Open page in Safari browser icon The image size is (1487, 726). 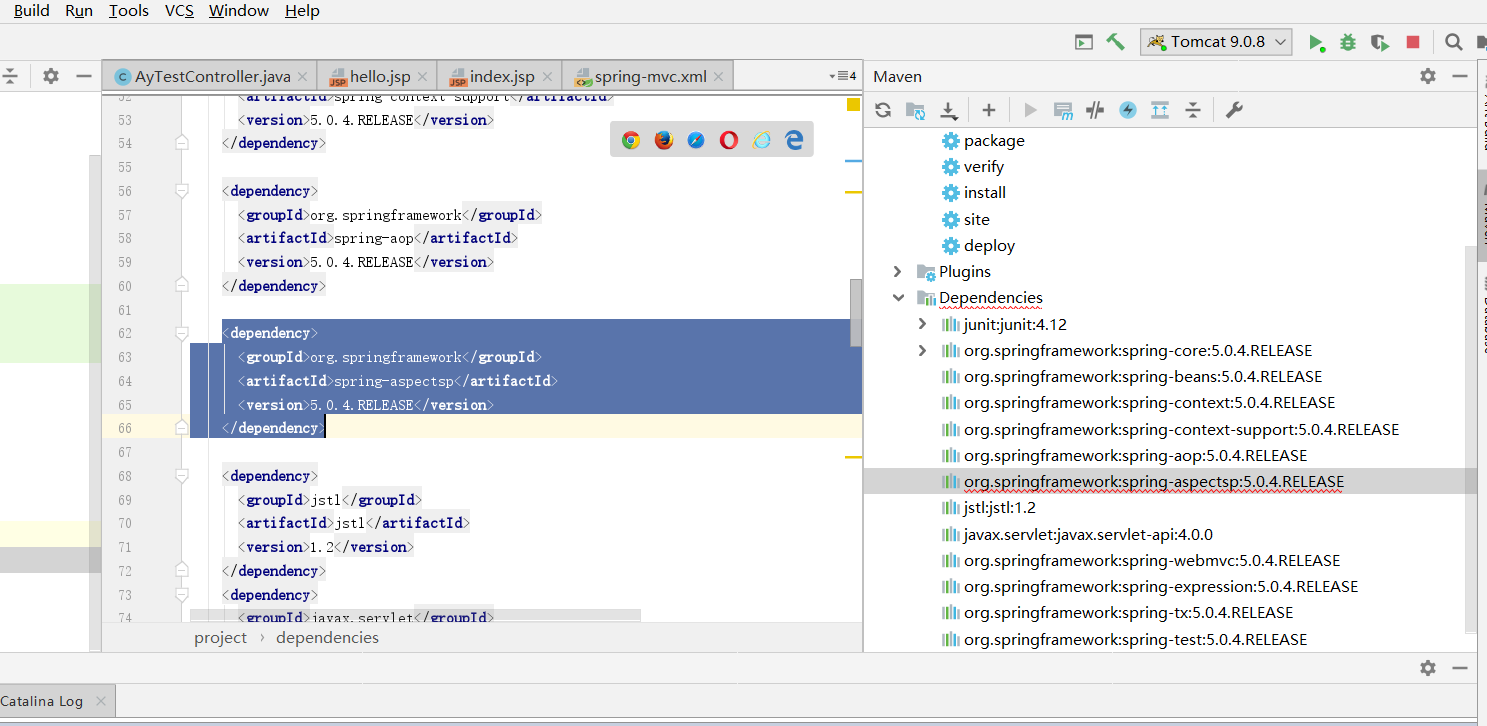pos(696,140)
